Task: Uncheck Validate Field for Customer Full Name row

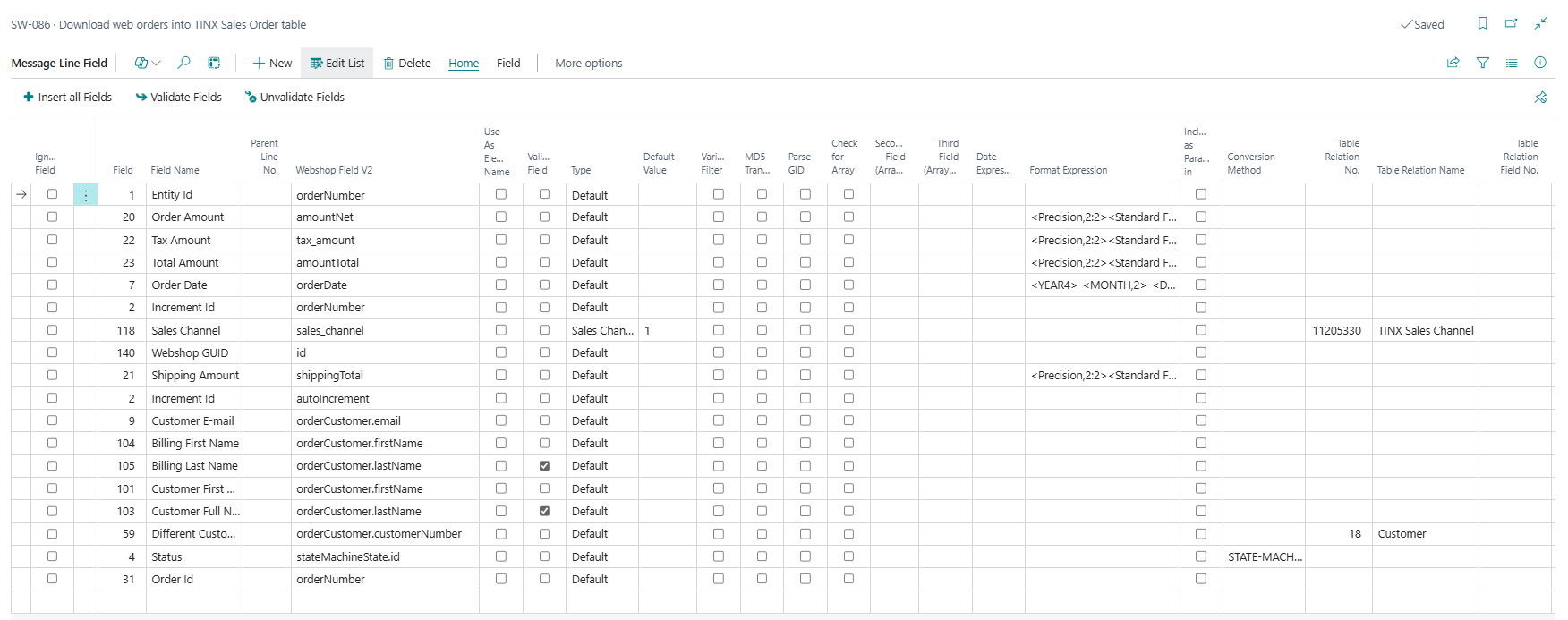Action: click(x=544, y=511)
